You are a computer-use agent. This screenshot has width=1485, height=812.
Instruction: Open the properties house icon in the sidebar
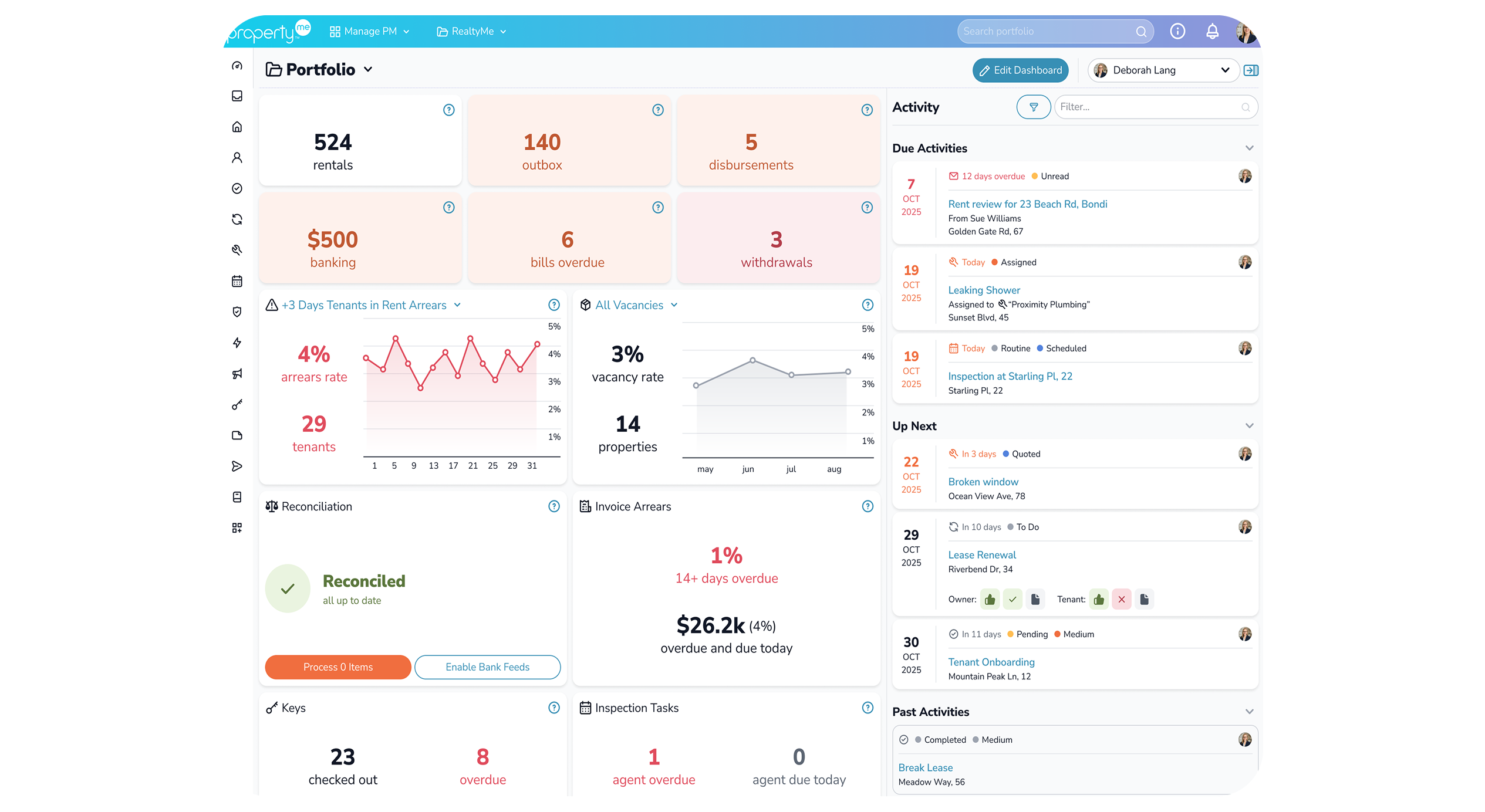pos(237,127)
